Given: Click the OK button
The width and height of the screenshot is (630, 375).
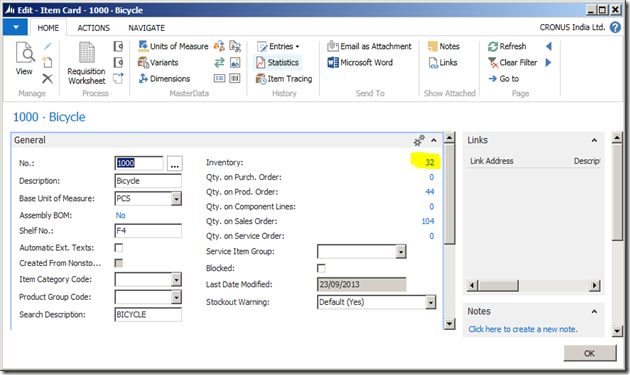Looking at the screenshot, I should coord(589,353).
